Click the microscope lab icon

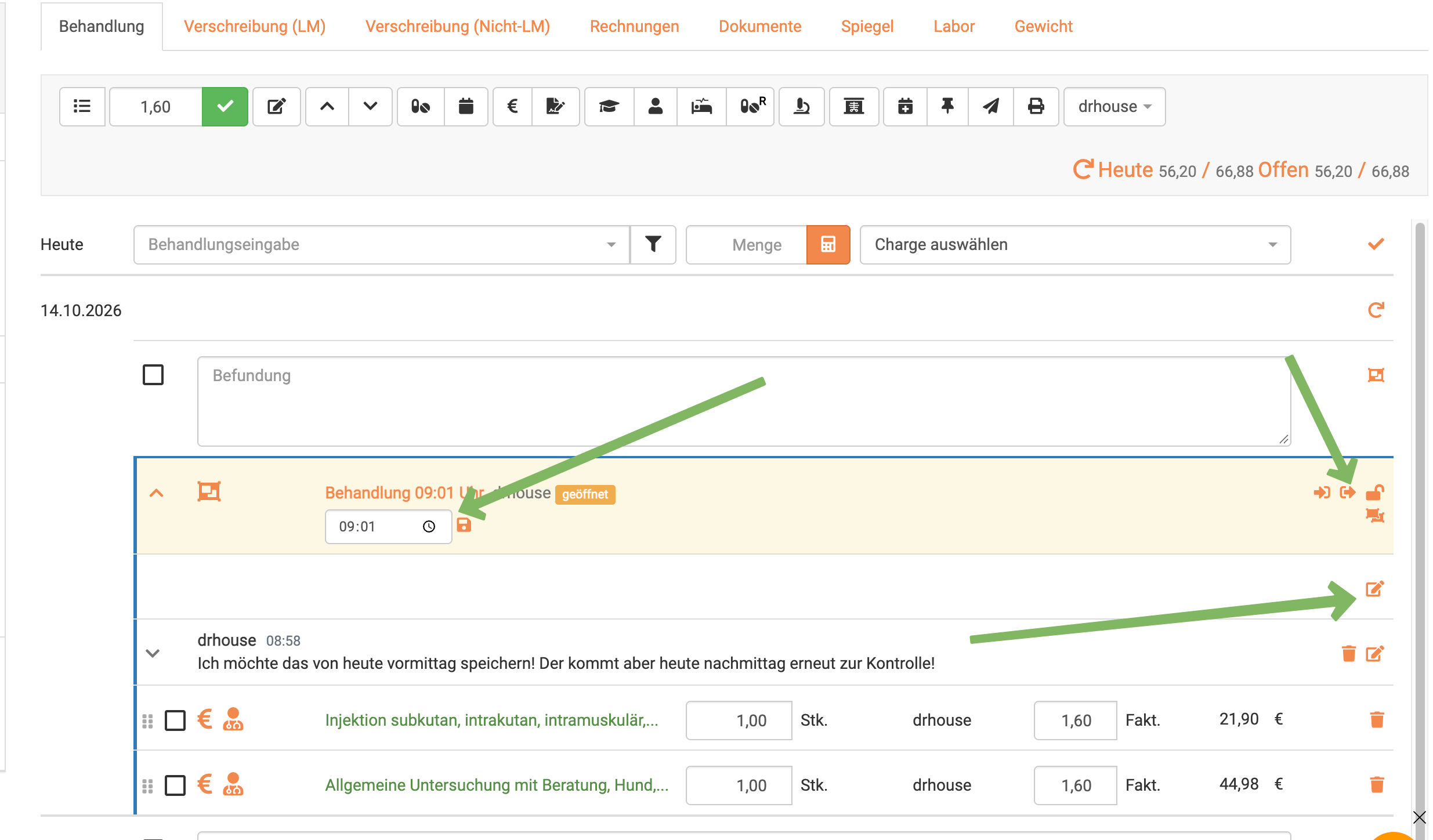pos(801,106)
